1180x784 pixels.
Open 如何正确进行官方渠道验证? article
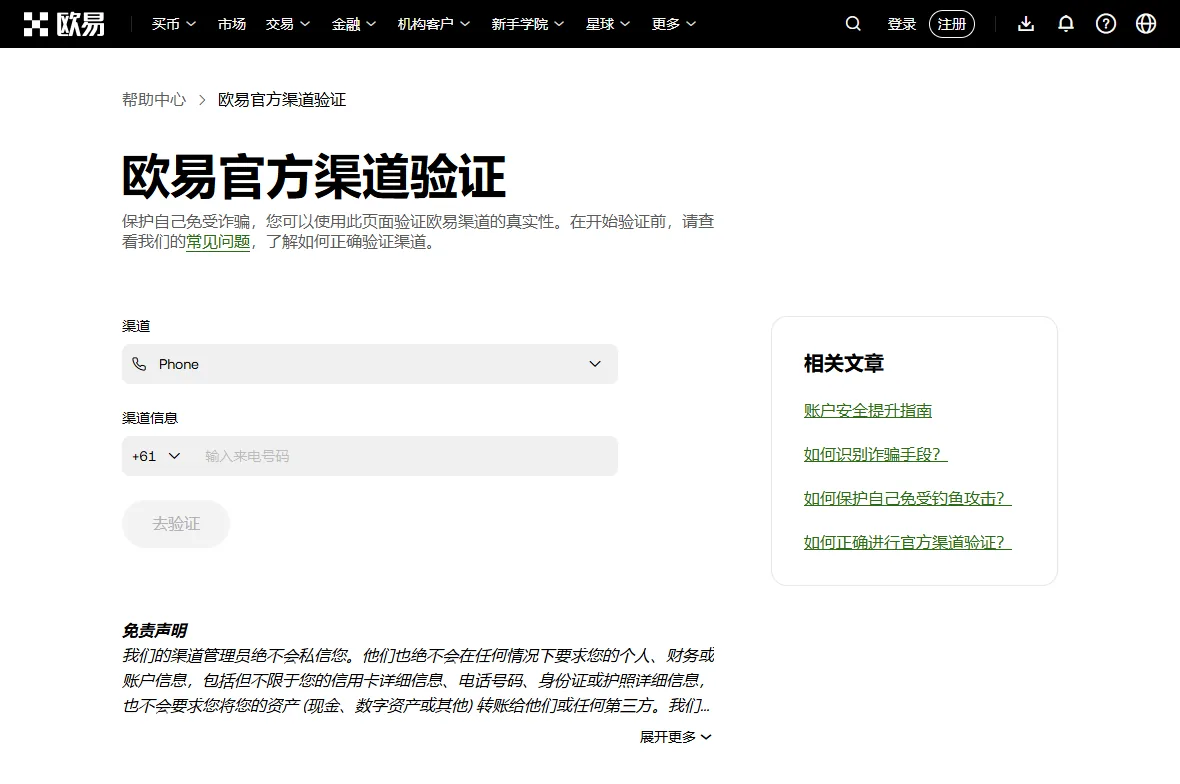(908, 542)
